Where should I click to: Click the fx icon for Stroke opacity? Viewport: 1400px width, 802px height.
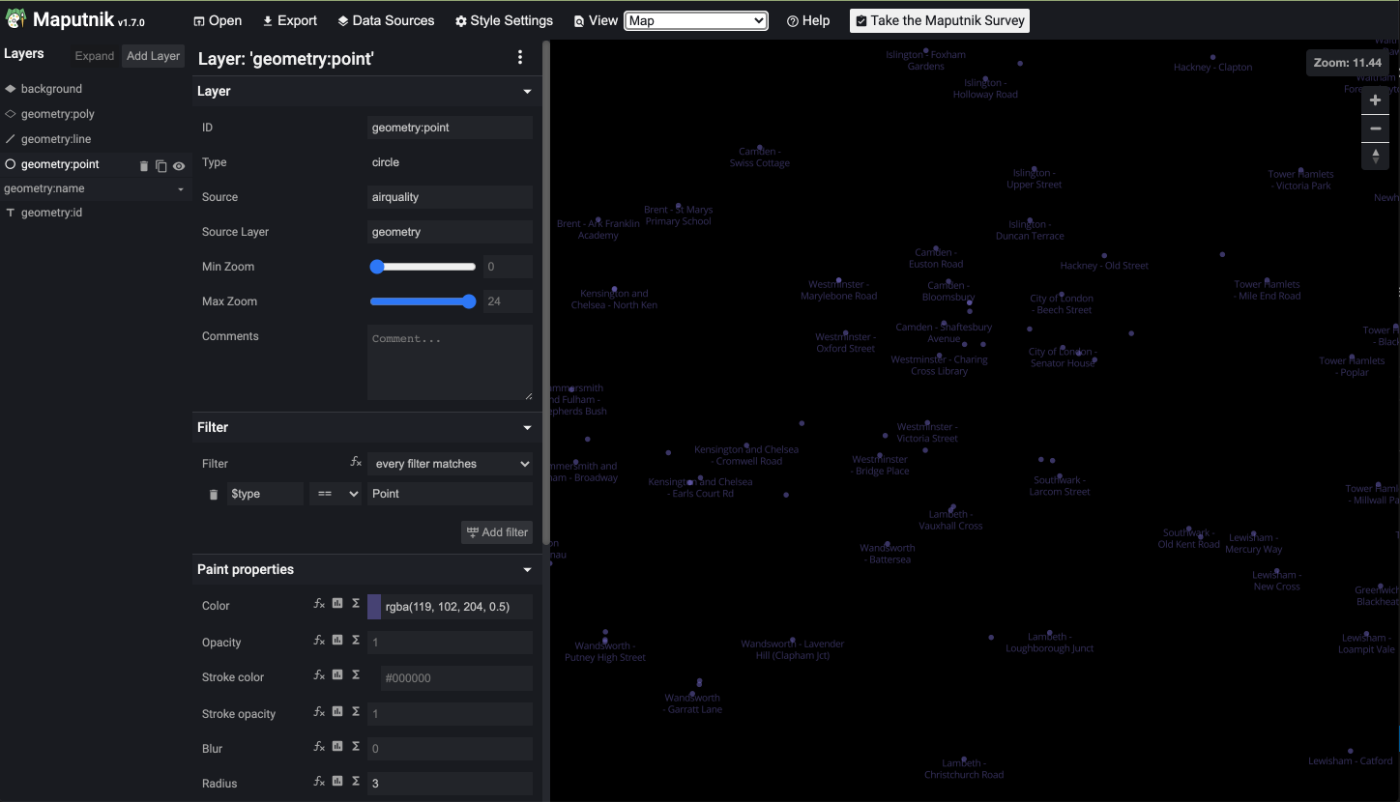point(320,712)
